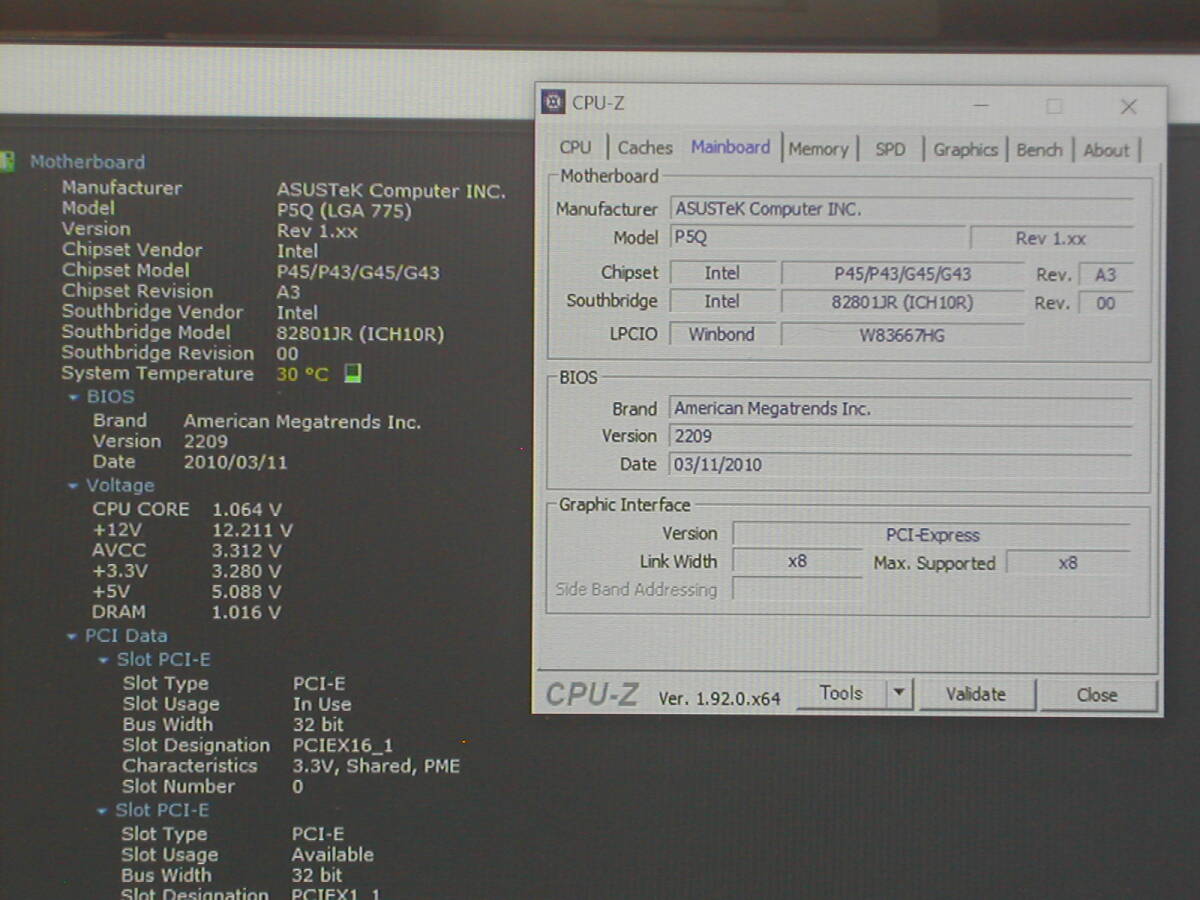Viewport: 1200px width, 900px height.
Task: Click the Close button in CPU-Z
Action: click(x=1097, y=695)
